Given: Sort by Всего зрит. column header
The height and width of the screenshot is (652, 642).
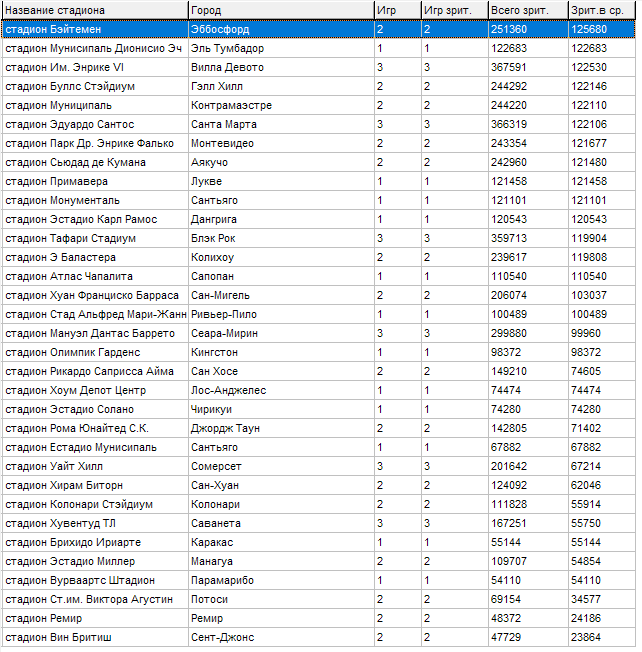Looking at the screenshot, I should coord(527,10).
